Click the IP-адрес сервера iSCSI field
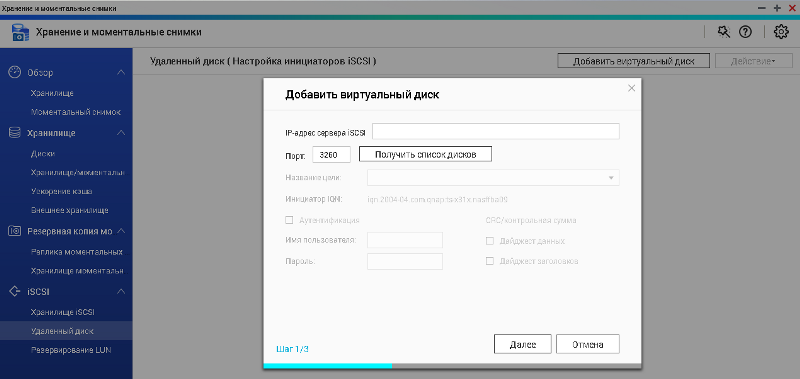This screenshot has width=800, height=379. coord(496,131)
